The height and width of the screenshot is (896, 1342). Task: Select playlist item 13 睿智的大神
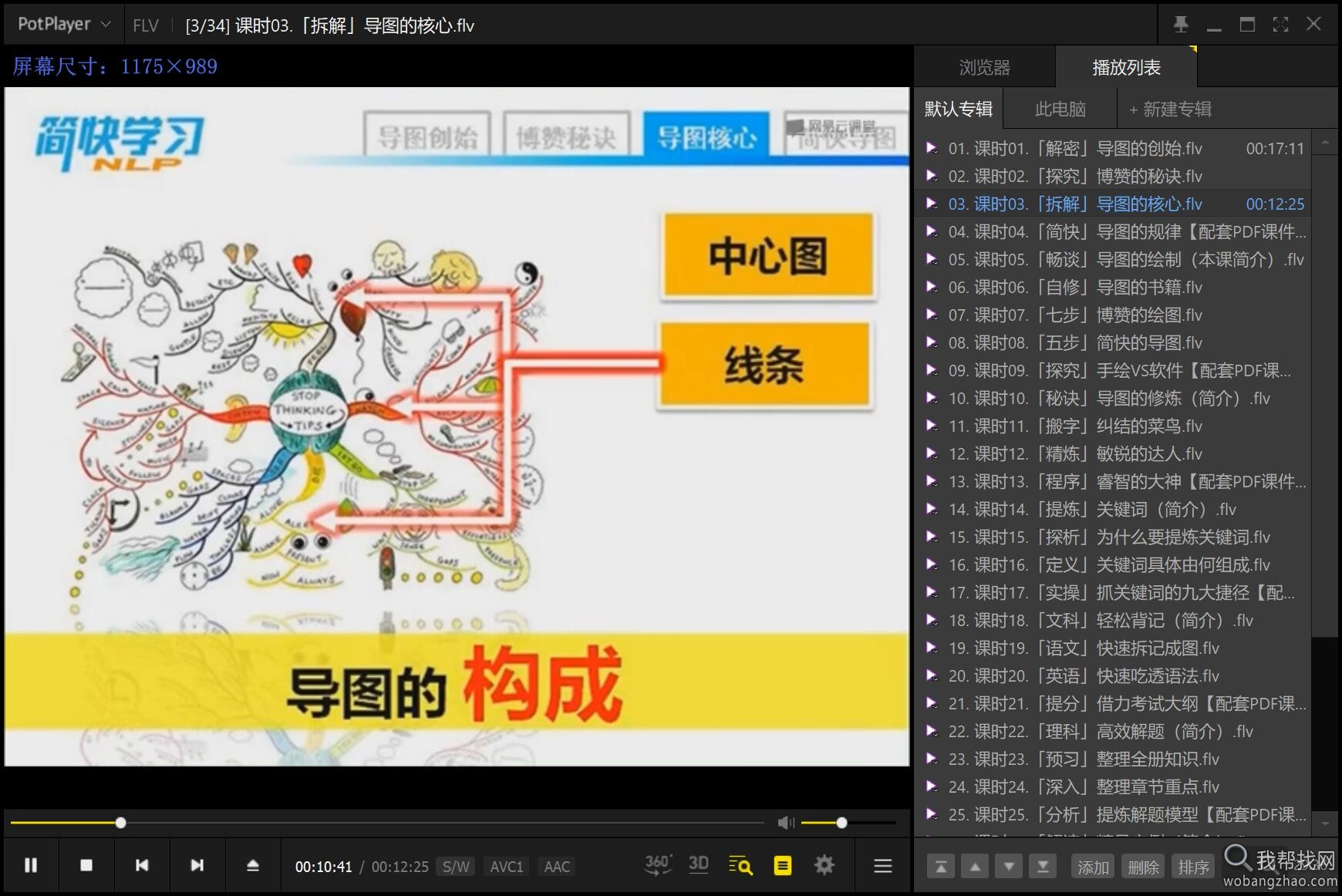pyautogui.click(x=1114, y=481)
